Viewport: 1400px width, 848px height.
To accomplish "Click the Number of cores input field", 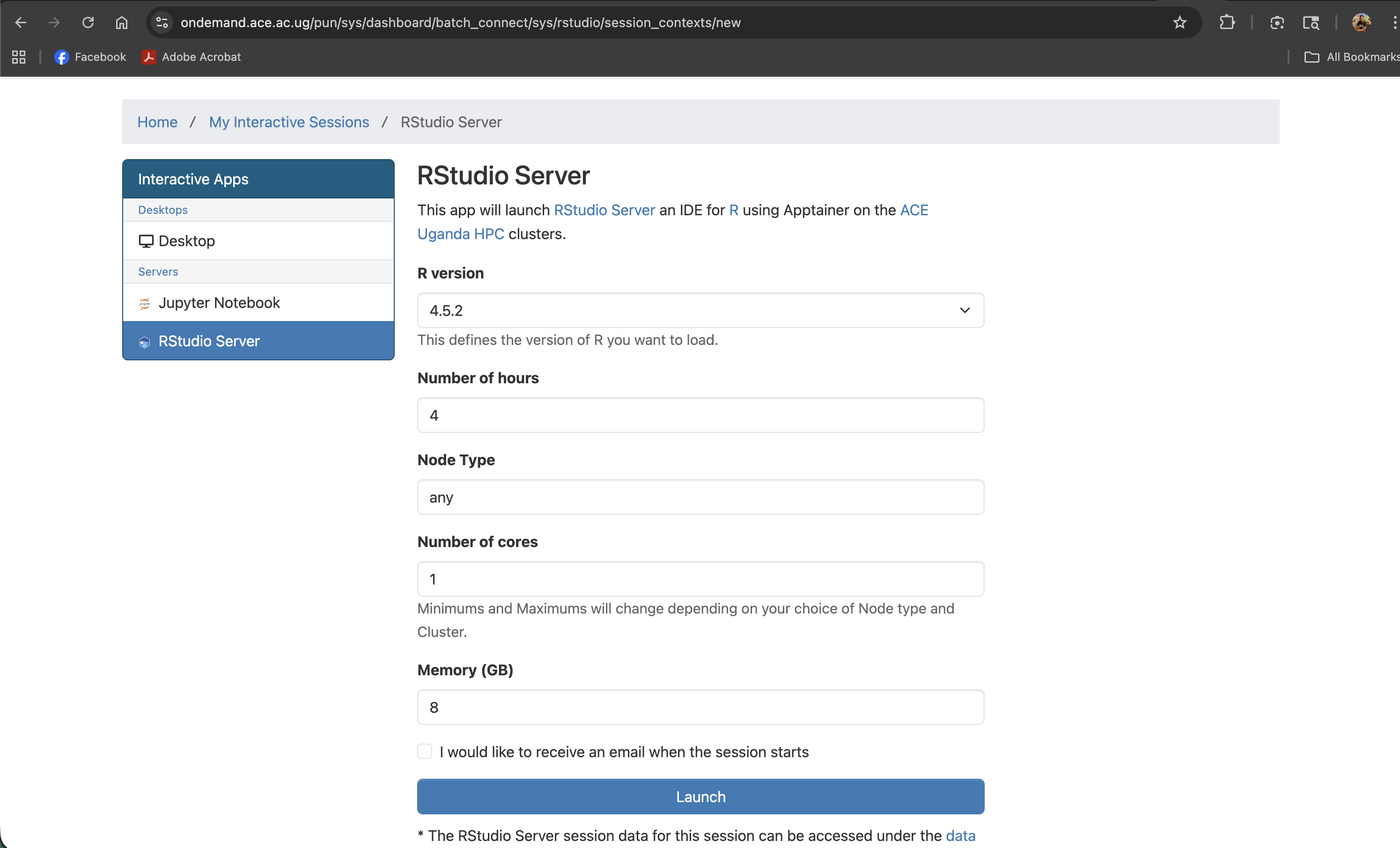I will [700, 579].
